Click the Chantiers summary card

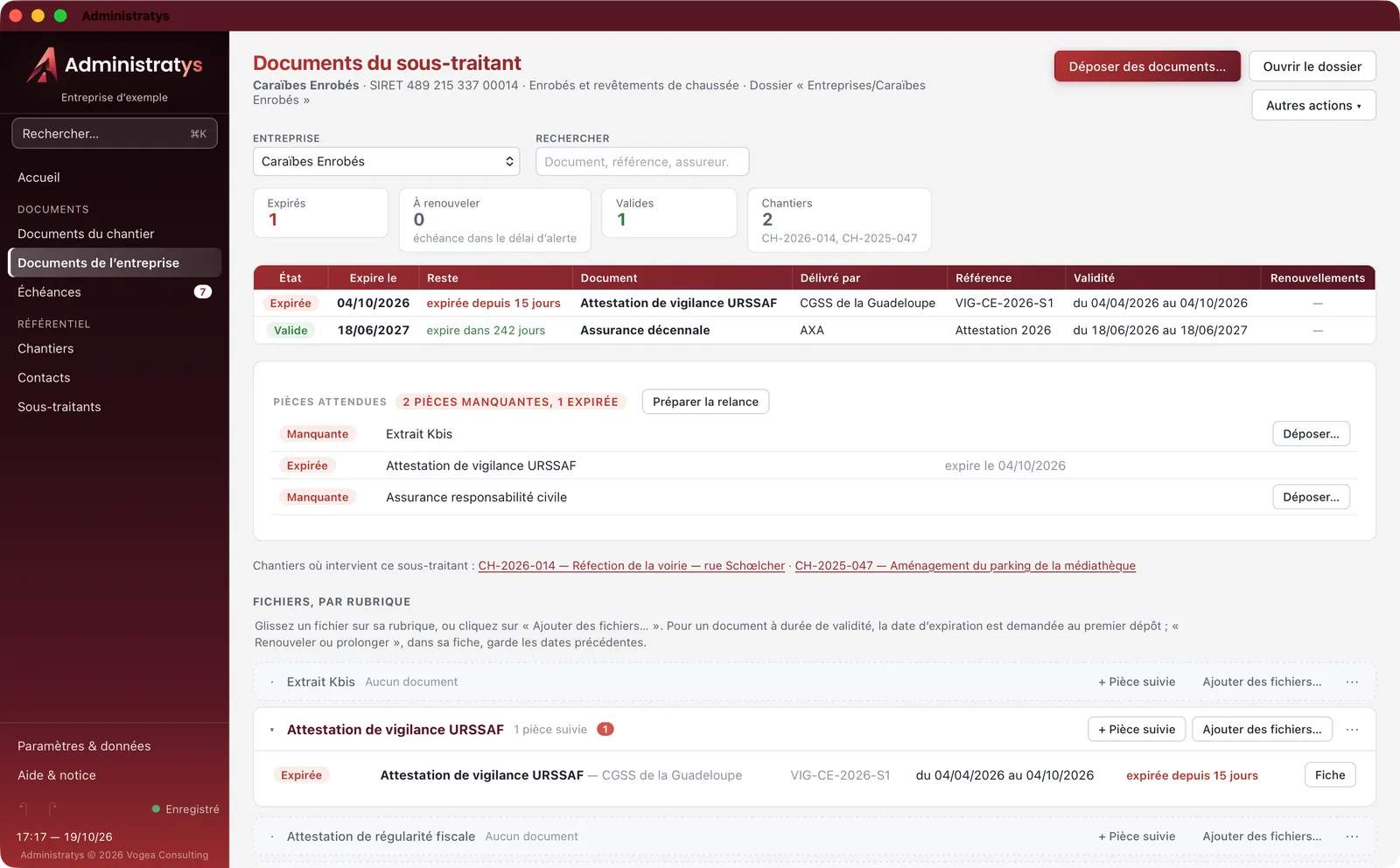click(x=839, y=220)
